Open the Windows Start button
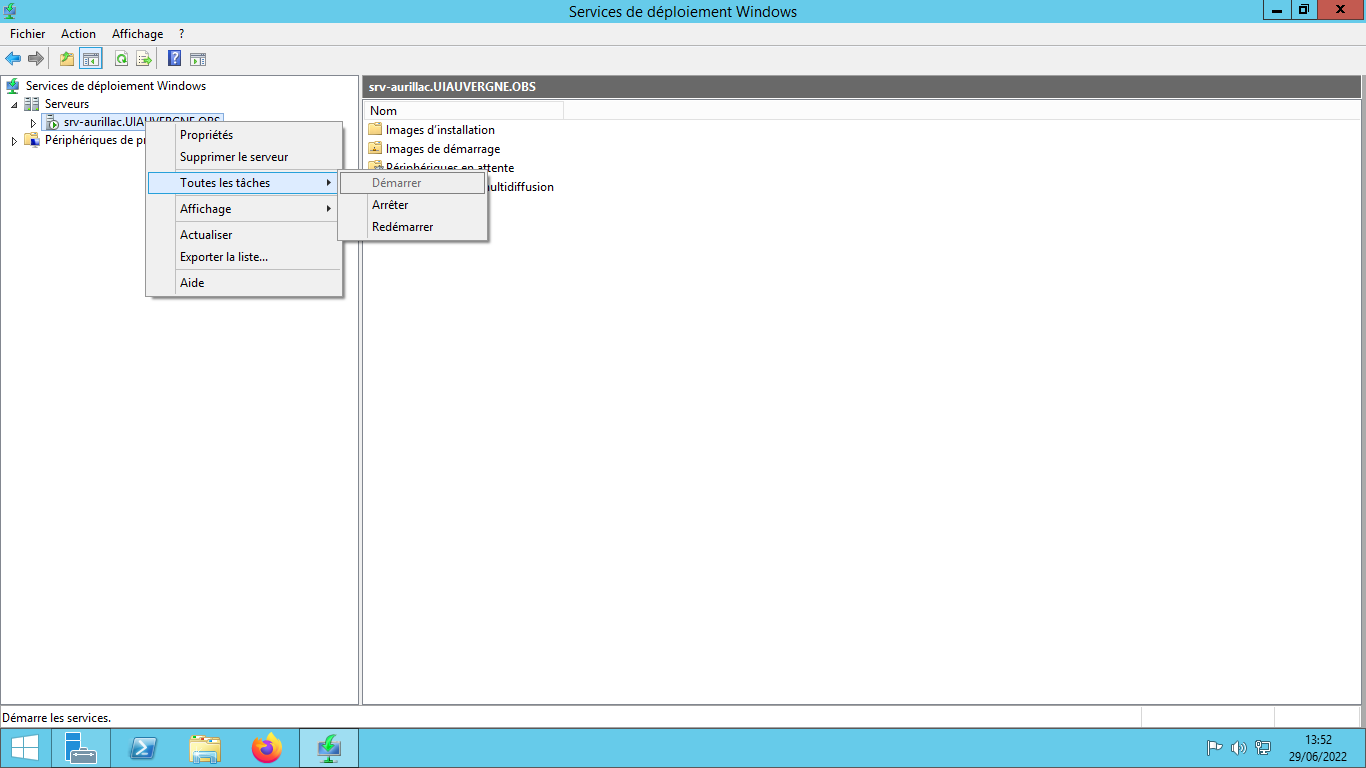Viewport: 1366px width, 768px height. click(x=24, y=748)
